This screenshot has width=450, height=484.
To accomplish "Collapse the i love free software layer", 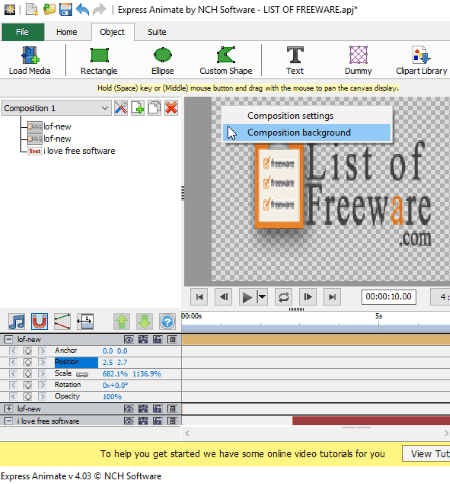I will click(9, 421).
